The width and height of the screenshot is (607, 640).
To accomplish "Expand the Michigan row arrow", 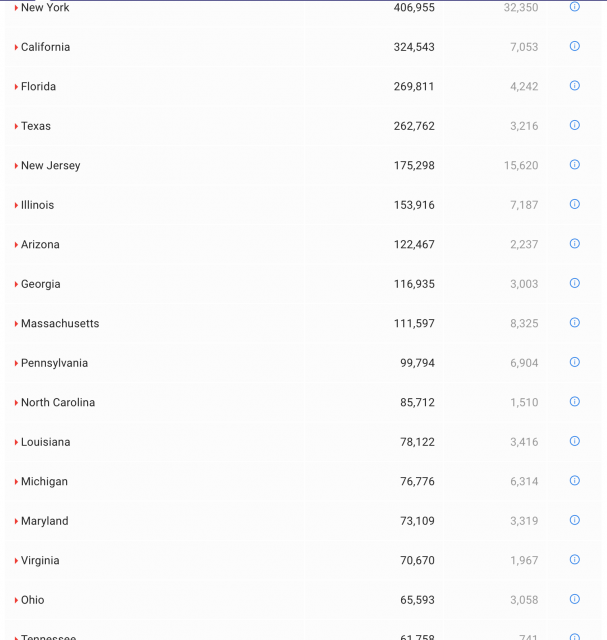I will click(x=17, y=482).
